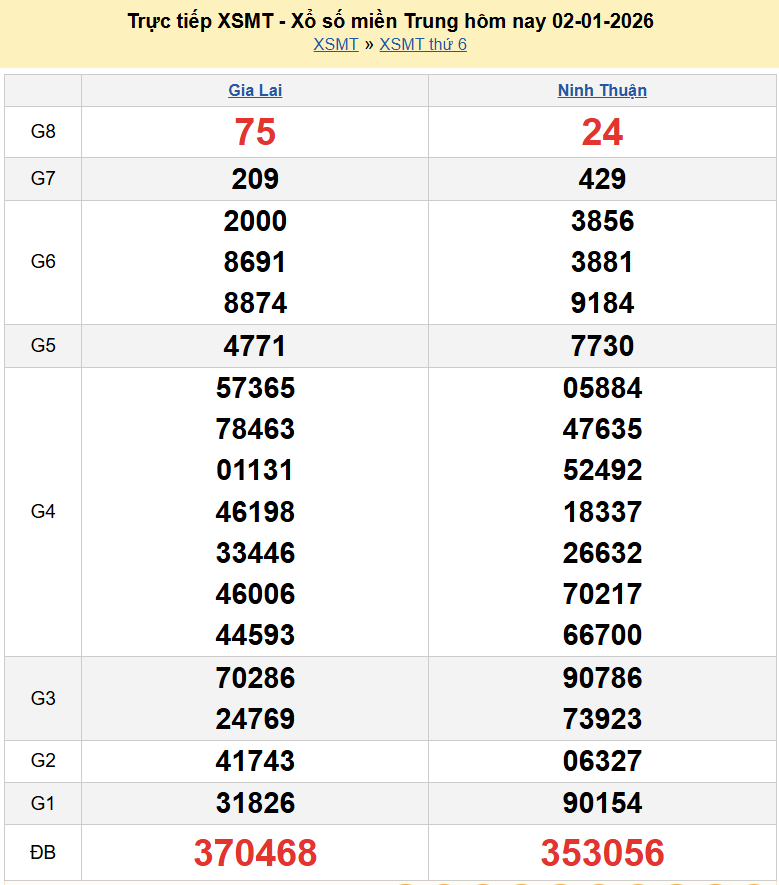Select Ninh Thuận special prize 353056
This screenshot has height=885, width=779.
coord(602,853)
